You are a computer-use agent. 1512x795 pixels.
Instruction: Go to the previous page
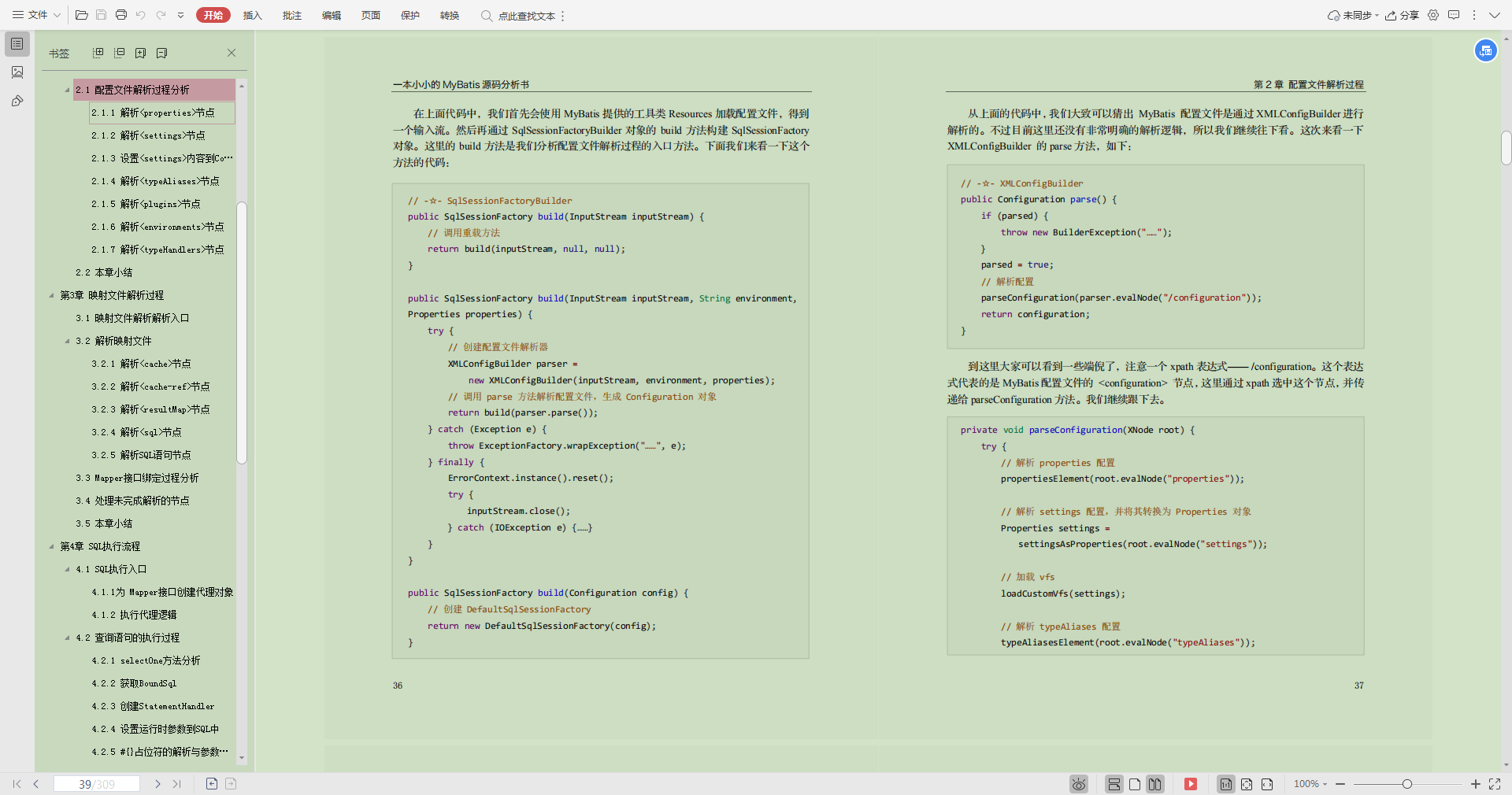pos(36,784)
